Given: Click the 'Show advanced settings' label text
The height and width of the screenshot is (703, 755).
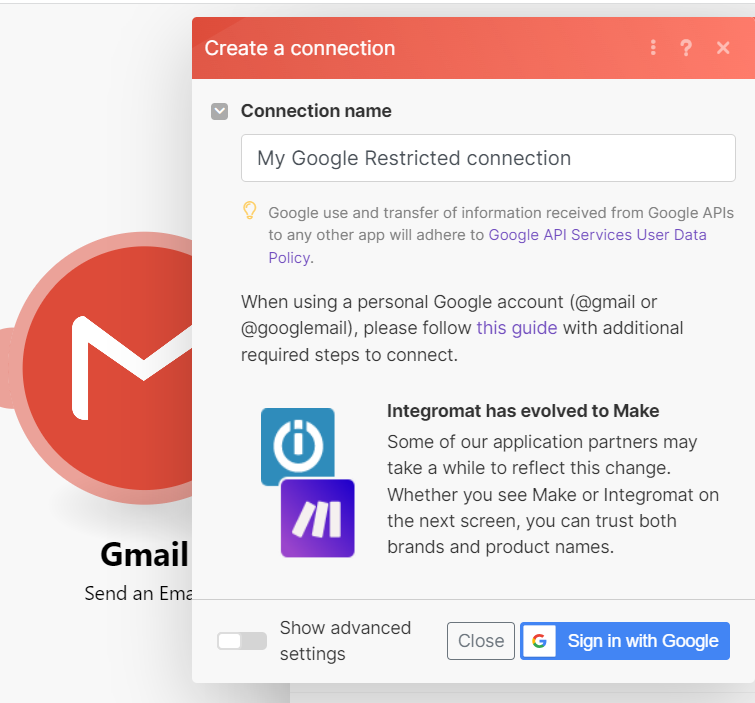Looking at the screenshot, I should coord(345,641).
